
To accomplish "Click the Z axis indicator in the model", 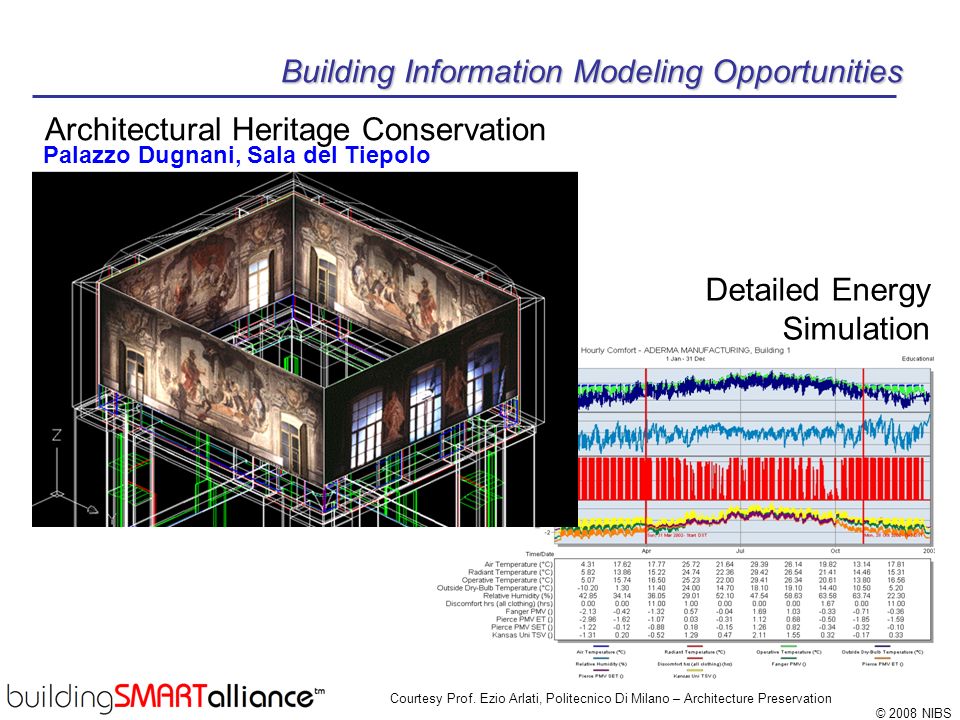I will click(x=56, y=435).
